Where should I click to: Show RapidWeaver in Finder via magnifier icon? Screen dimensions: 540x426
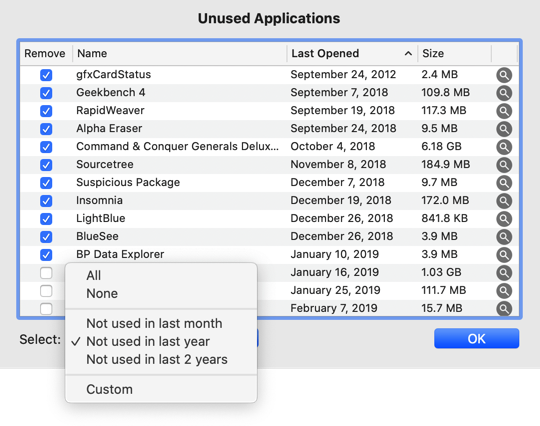504,111
